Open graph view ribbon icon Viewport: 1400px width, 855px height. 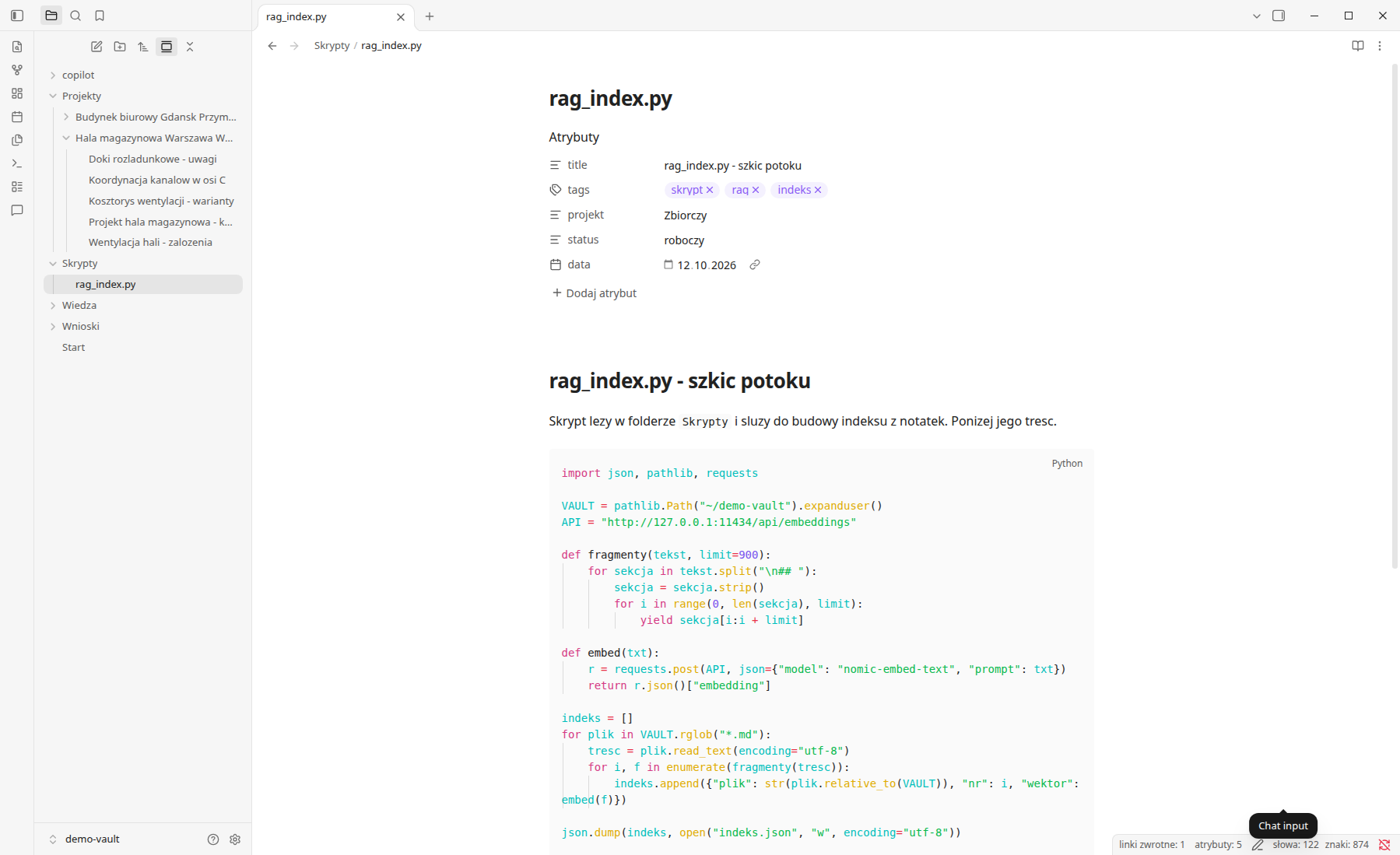(x=17, y=70)
